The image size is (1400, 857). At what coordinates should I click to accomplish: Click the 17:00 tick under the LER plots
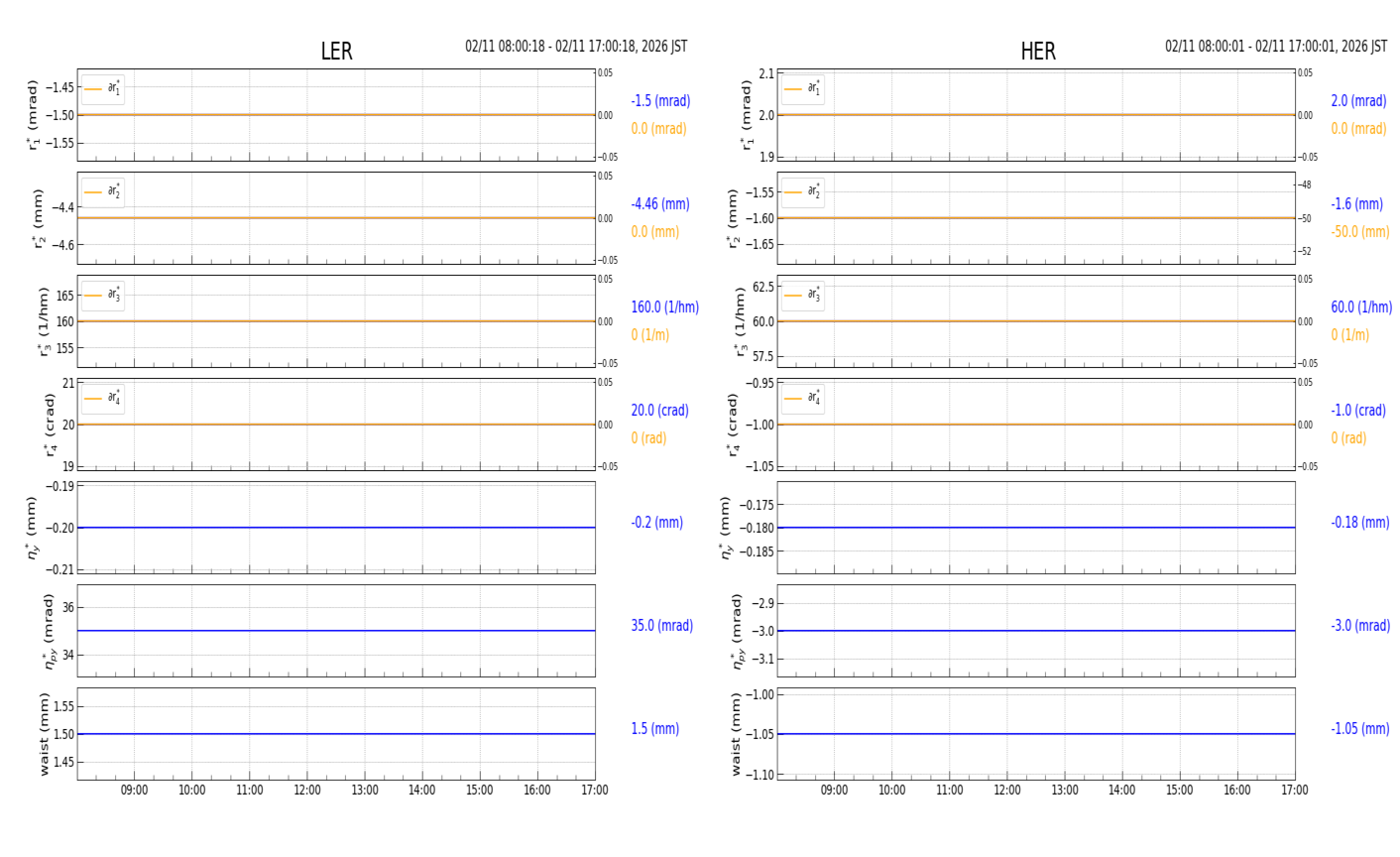[595, 791]
